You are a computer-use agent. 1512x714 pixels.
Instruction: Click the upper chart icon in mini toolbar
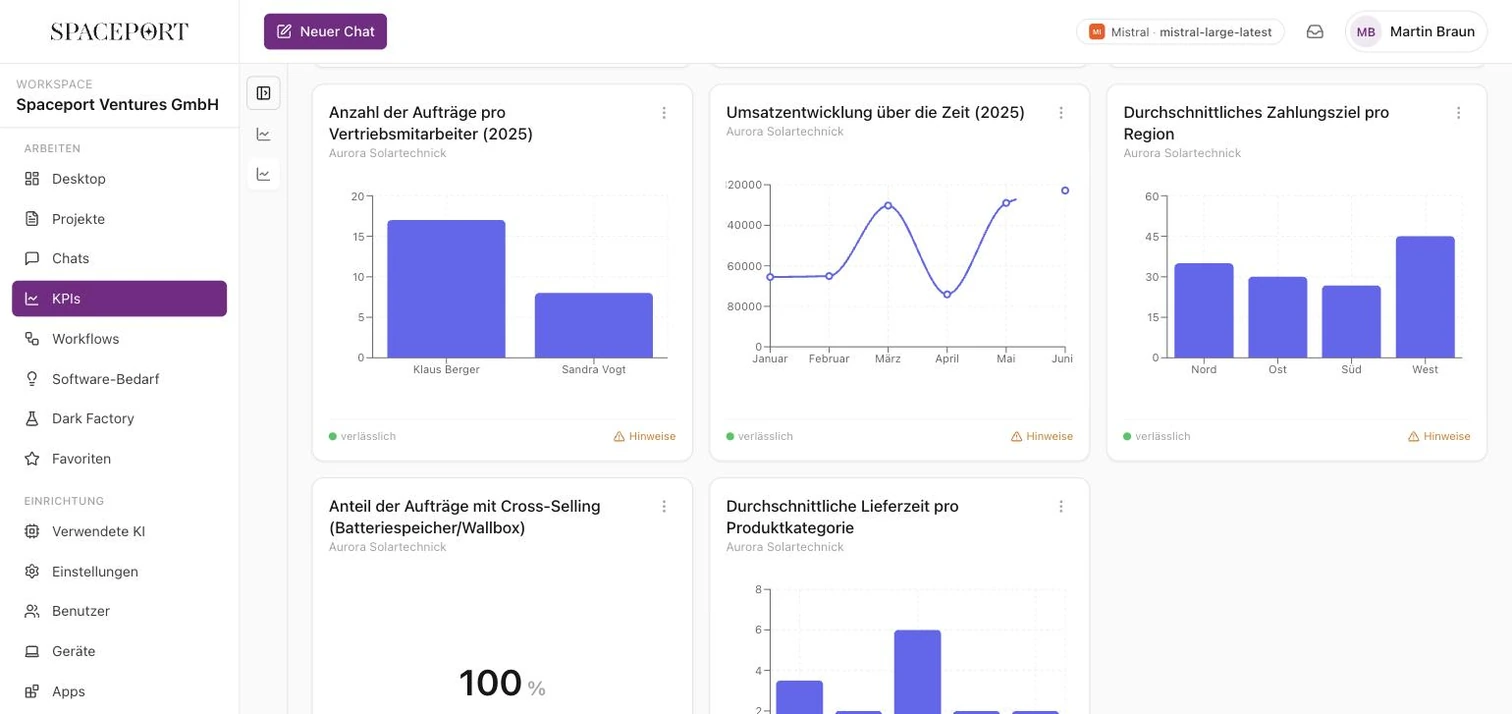coord(263,134)
